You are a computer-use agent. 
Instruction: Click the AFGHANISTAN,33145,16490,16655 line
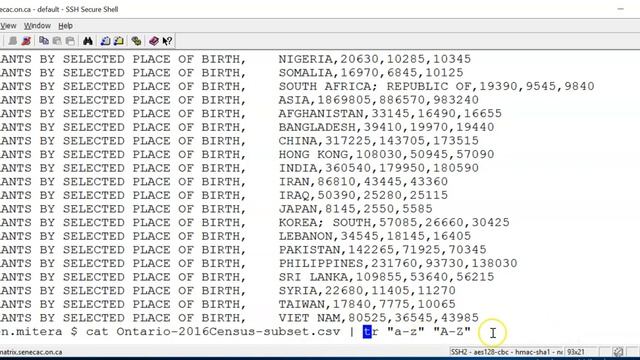[x=390, y=113]
